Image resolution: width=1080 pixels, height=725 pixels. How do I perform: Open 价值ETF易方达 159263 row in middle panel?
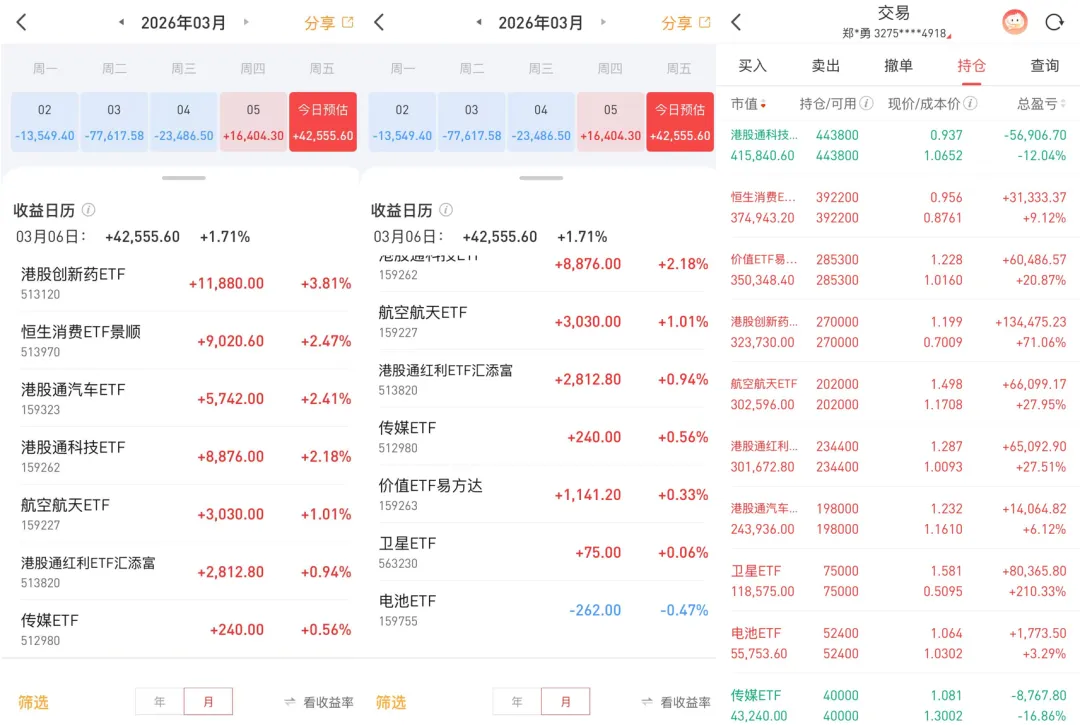point(541,494)
